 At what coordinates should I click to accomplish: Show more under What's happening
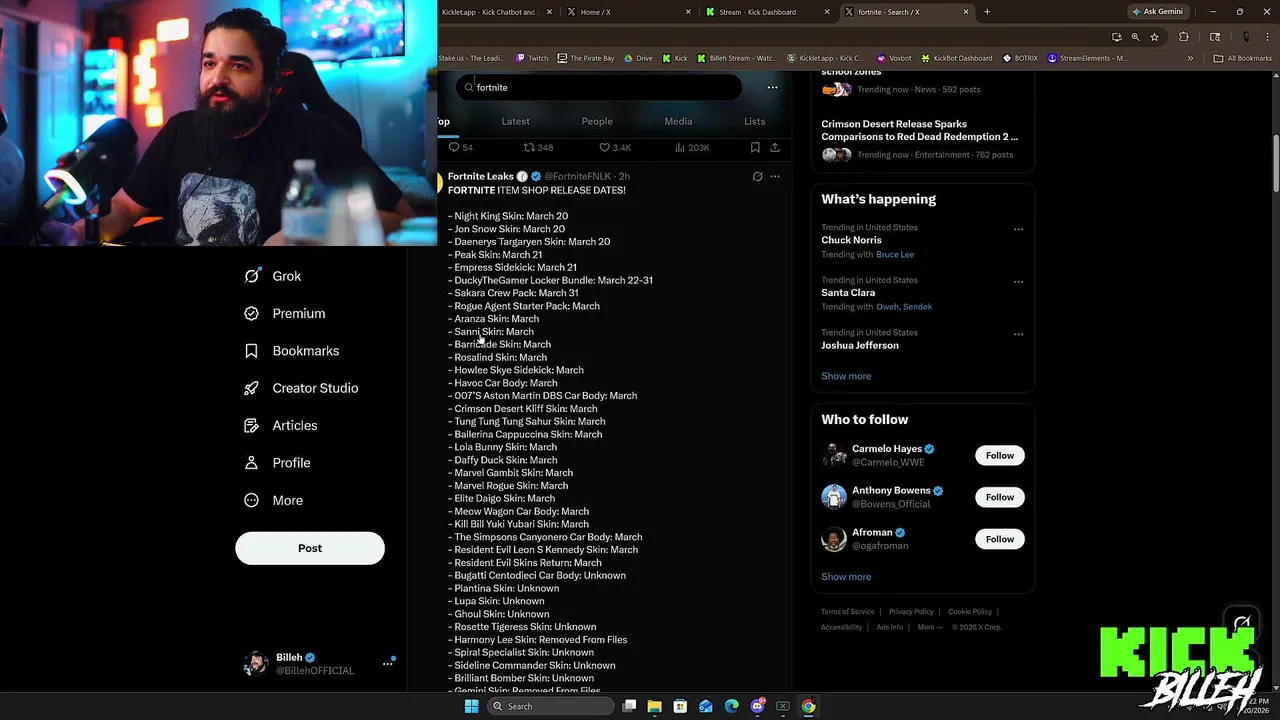pyautogui.click(x=846, y=376)
